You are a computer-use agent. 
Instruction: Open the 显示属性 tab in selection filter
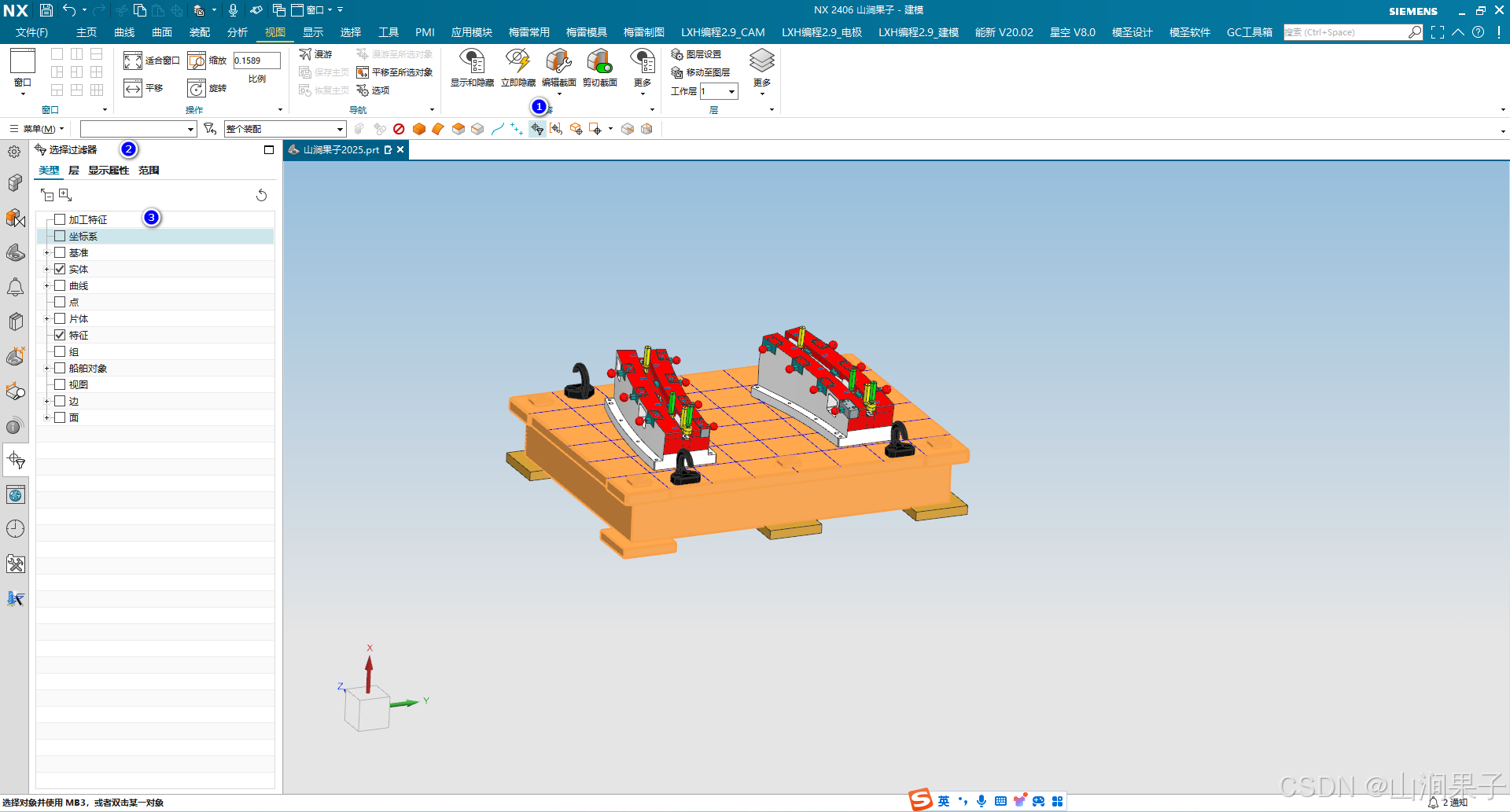[109, 171]
